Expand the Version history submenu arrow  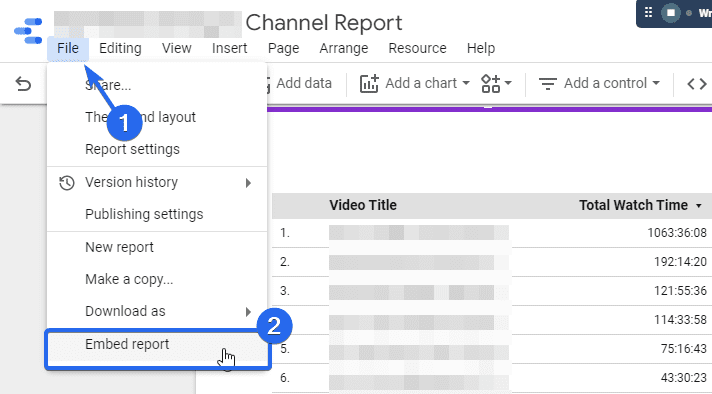tap(248, 182)
